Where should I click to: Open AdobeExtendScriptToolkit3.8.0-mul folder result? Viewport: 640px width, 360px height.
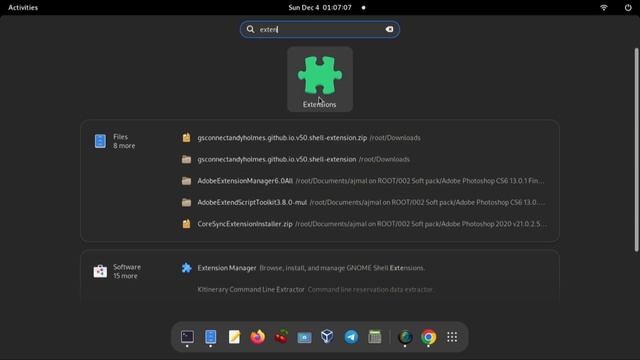pyautogui.click(x=363, y=202)
